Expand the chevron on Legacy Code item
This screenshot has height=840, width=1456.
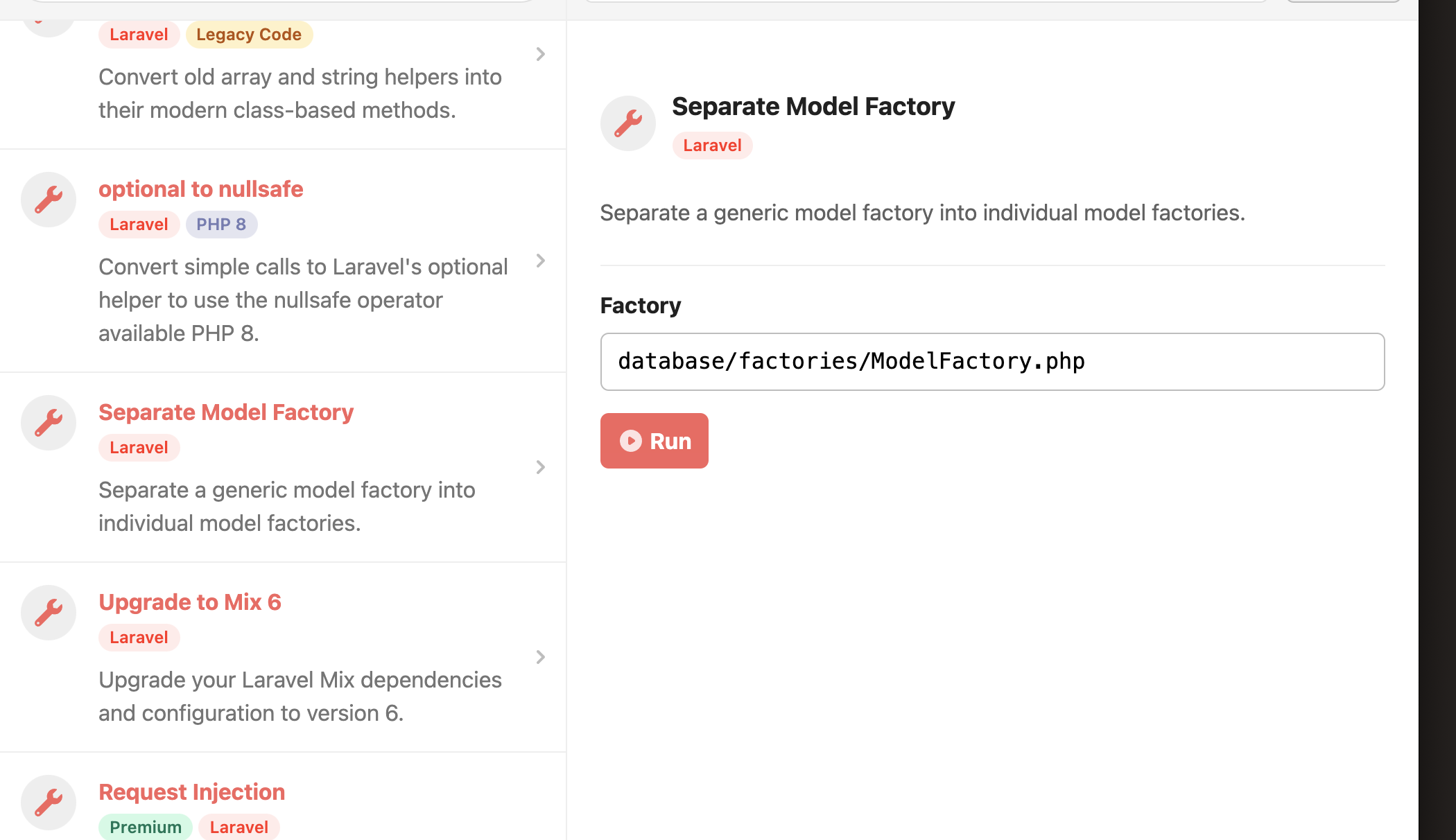coord(541,54)
